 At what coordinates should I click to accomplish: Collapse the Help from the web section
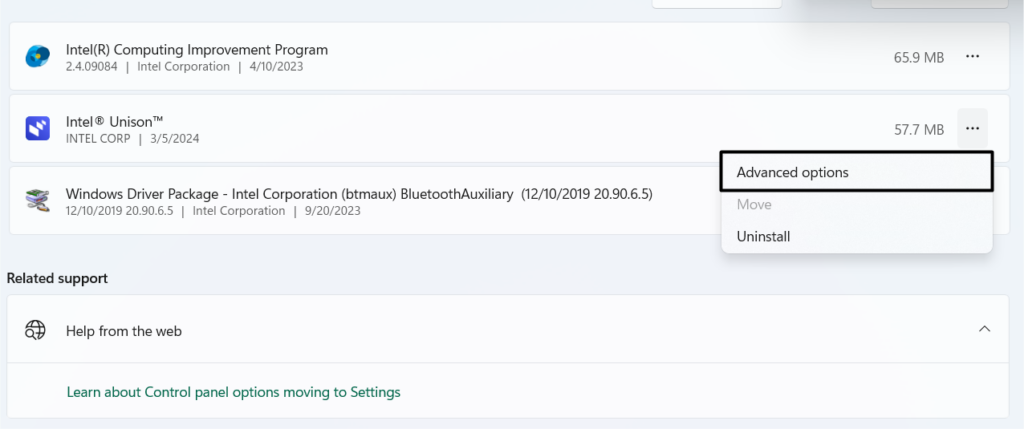984,329
